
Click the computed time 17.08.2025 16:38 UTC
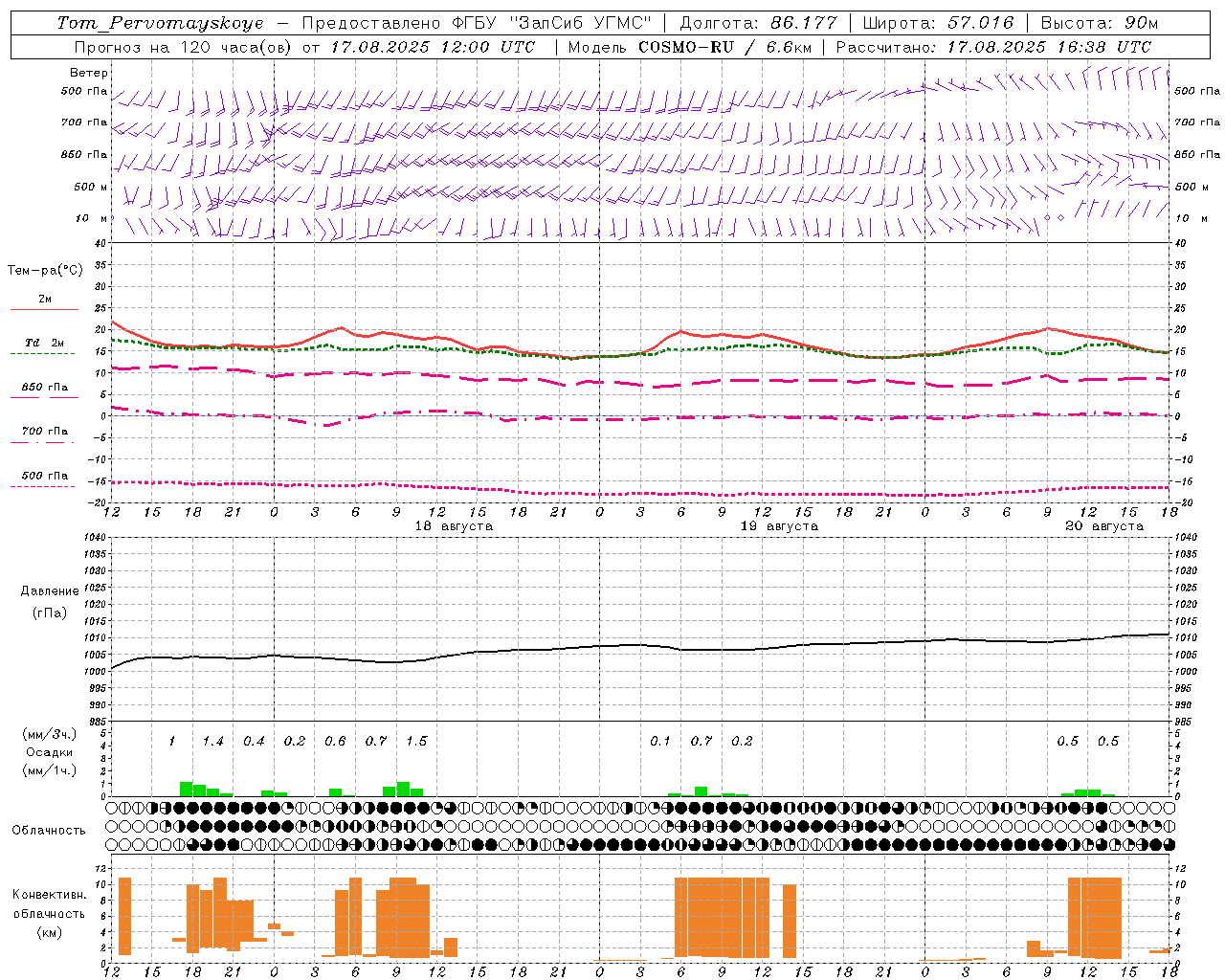pyautogui.click(x=1049, y=47)
